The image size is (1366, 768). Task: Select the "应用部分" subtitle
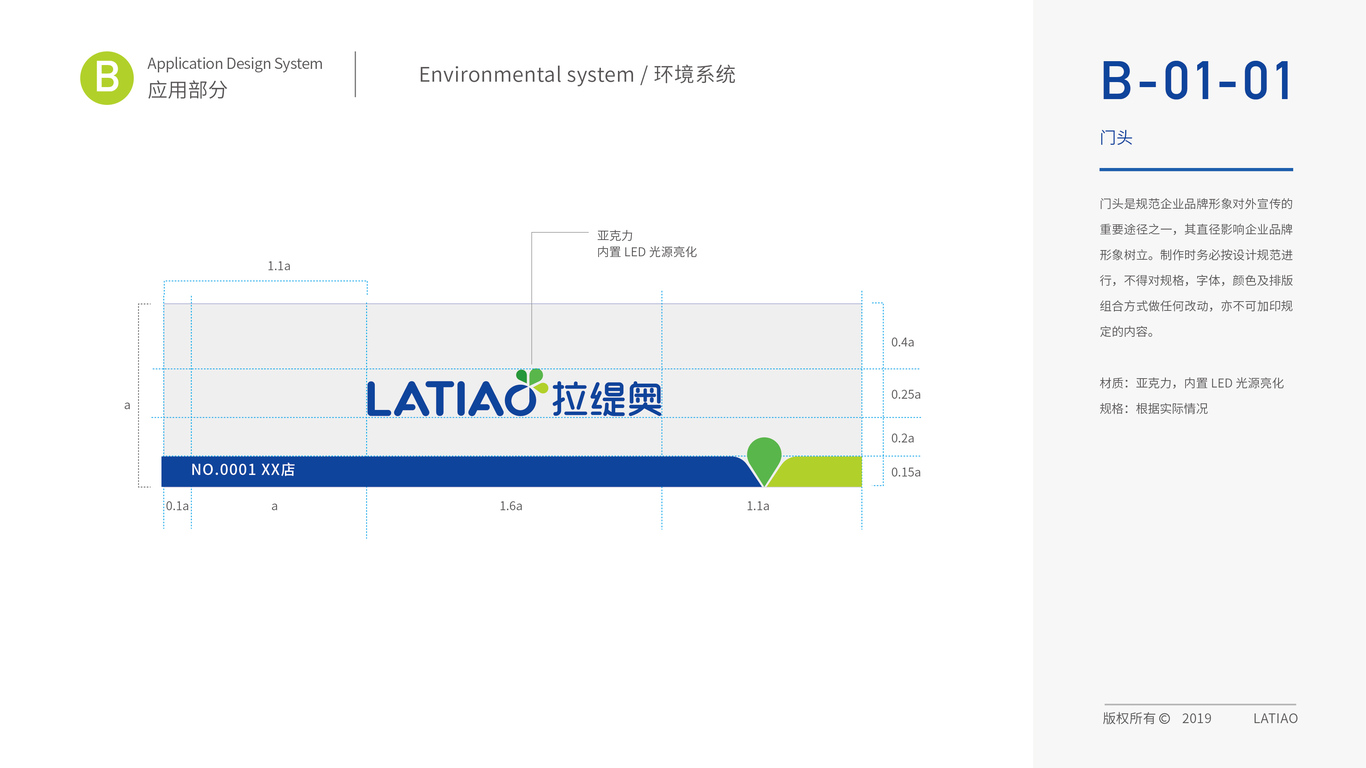(187, 89)
